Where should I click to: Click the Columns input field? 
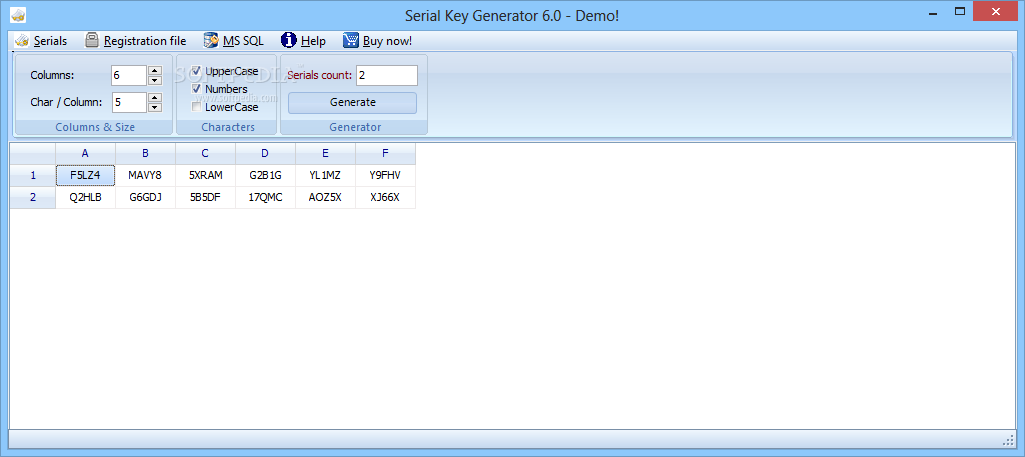click(129, 75)
